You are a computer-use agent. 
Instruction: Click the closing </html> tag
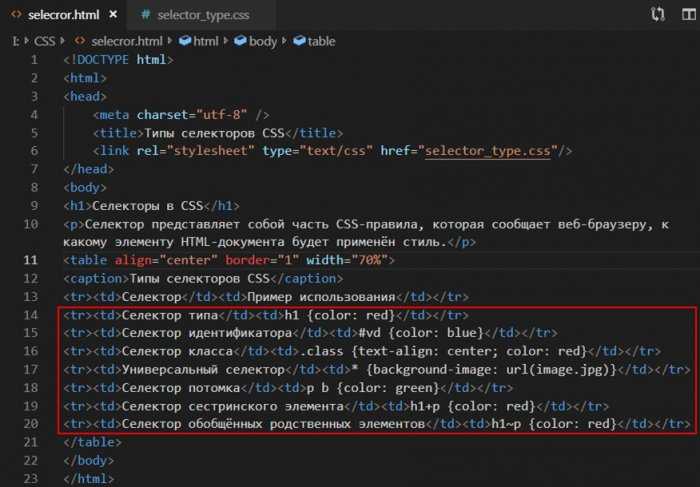(89, 479)
